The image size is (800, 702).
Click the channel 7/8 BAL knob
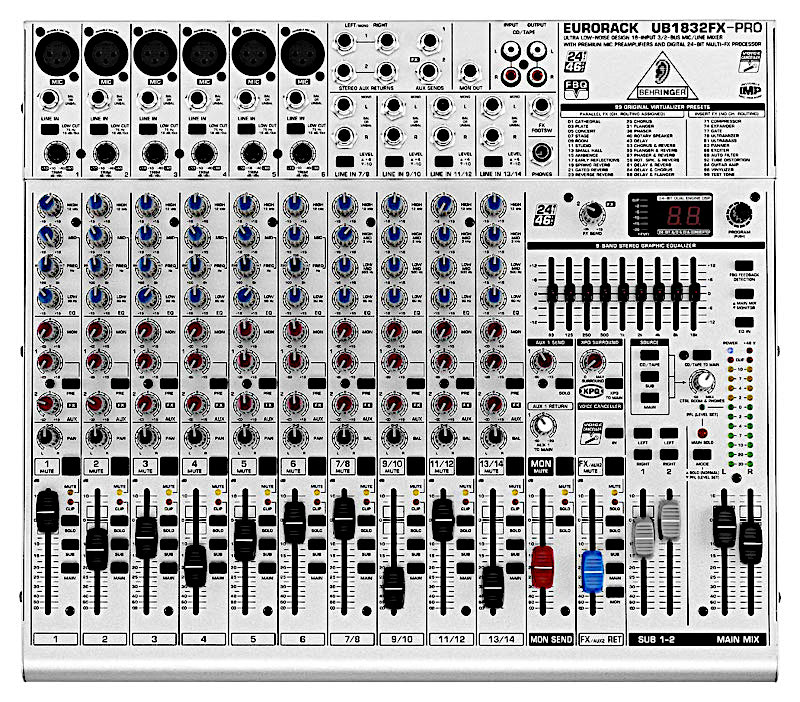pyautogui.click(x=345, y=437)
